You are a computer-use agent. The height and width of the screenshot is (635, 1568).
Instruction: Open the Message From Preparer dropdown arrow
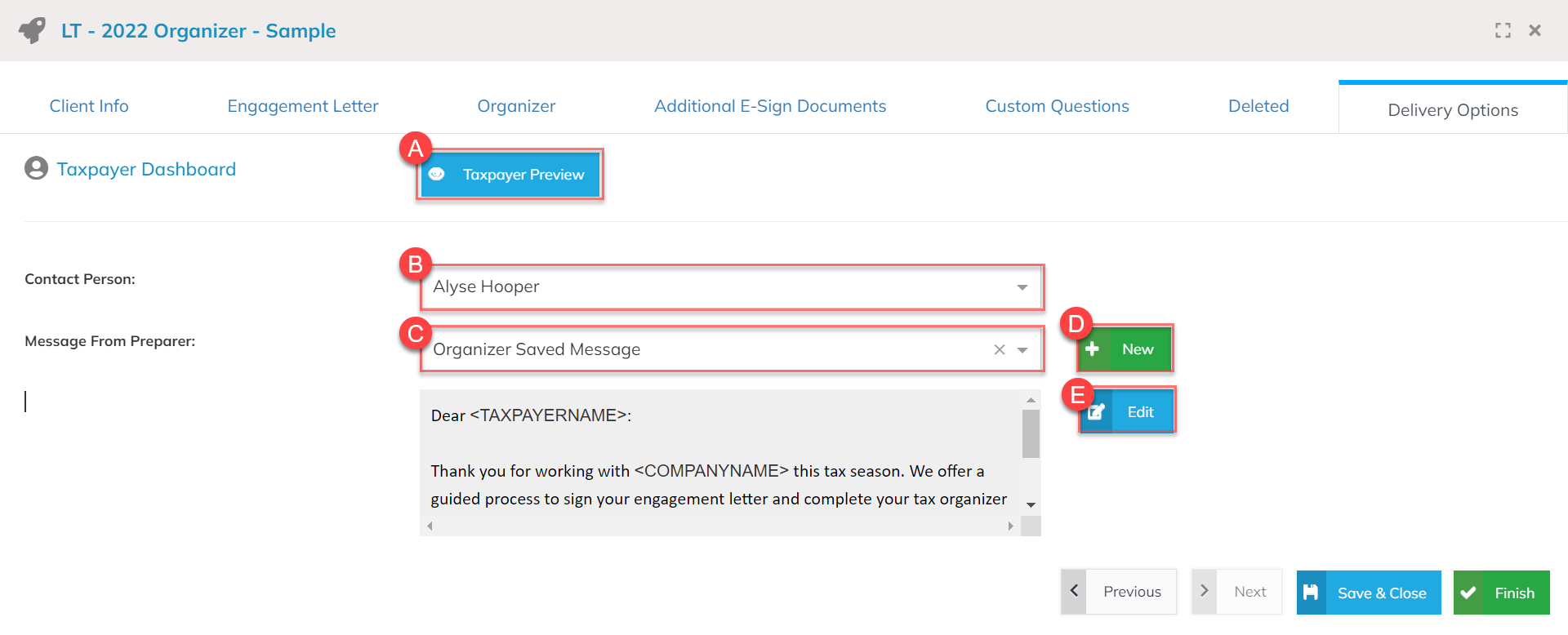click(x=1022, y=350)
